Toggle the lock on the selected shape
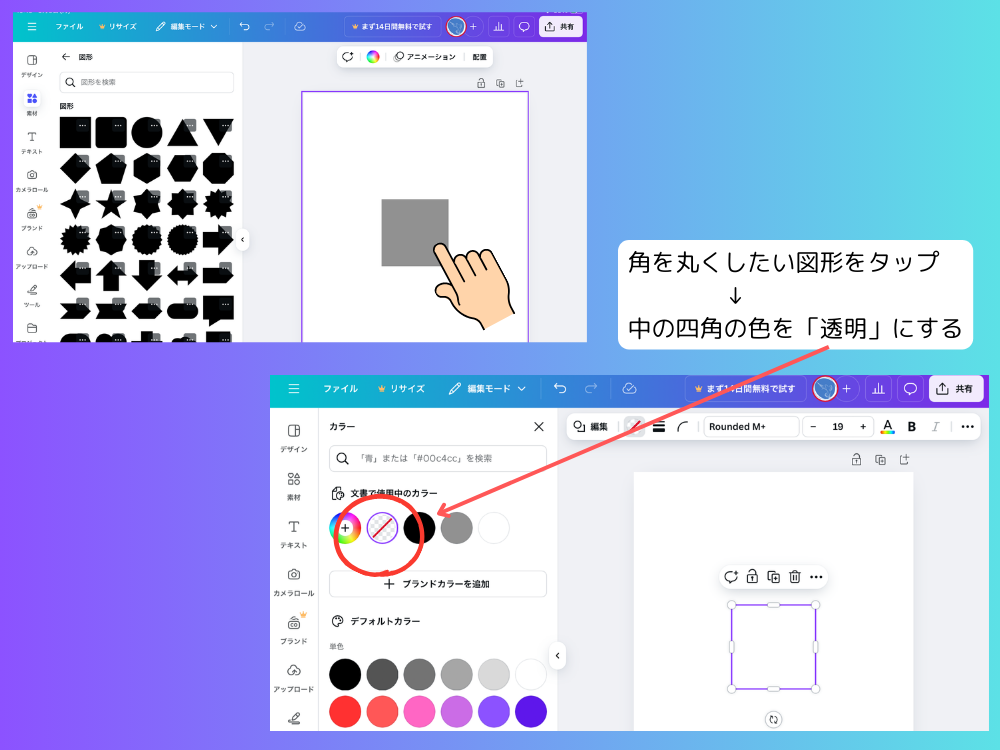The image size is (1000, 750). tap(751, 576)
